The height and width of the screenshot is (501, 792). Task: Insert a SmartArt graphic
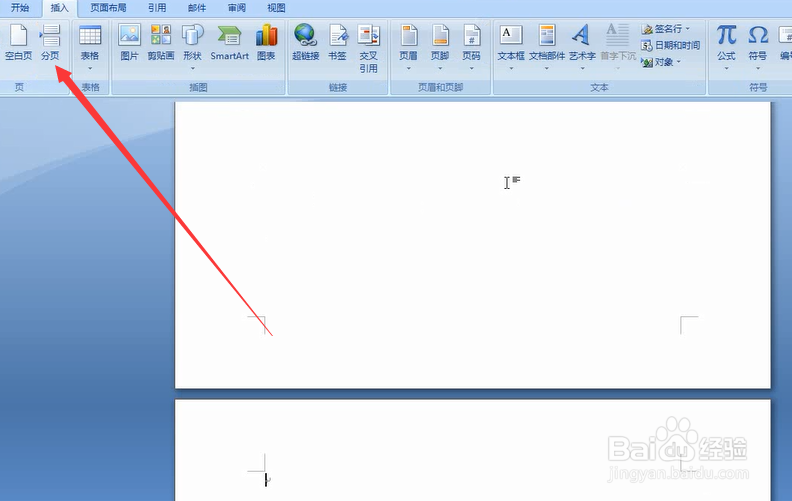229,42
